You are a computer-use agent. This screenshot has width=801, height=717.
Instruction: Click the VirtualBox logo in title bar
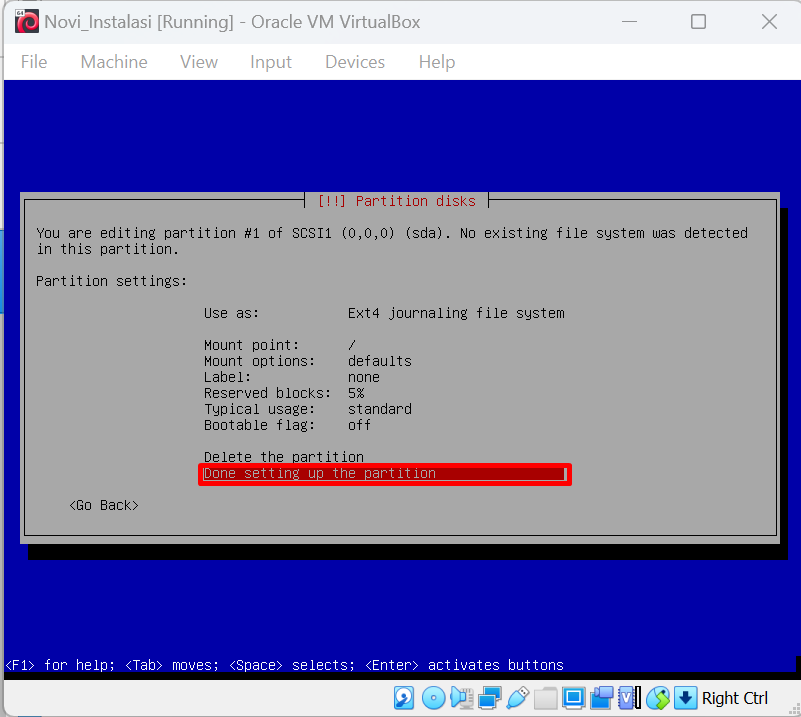point(27,21)
